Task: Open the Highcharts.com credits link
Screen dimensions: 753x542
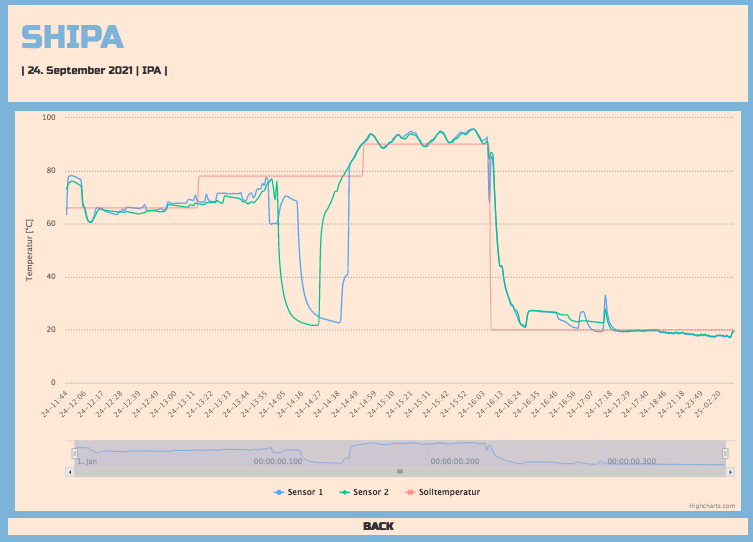Action: pos(711,506)
